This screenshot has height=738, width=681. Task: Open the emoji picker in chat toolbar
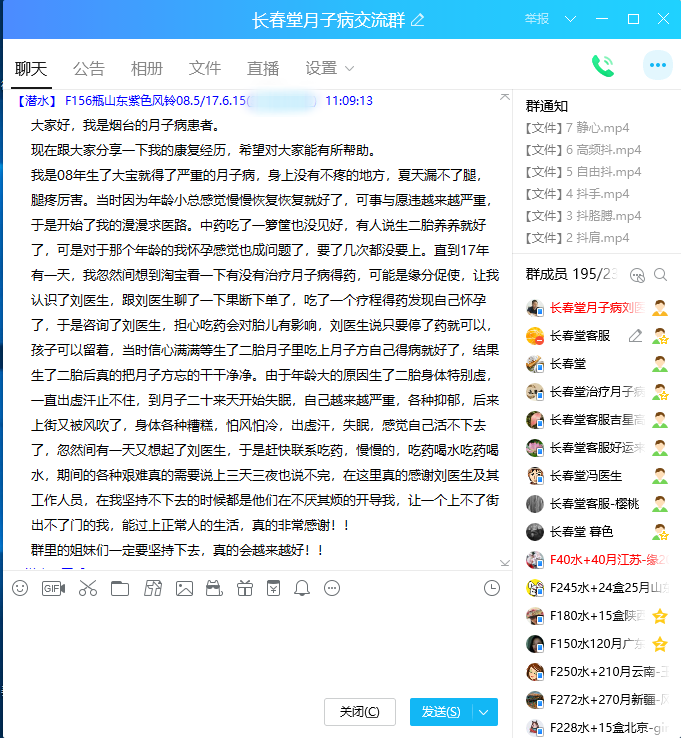pos(20,588)
